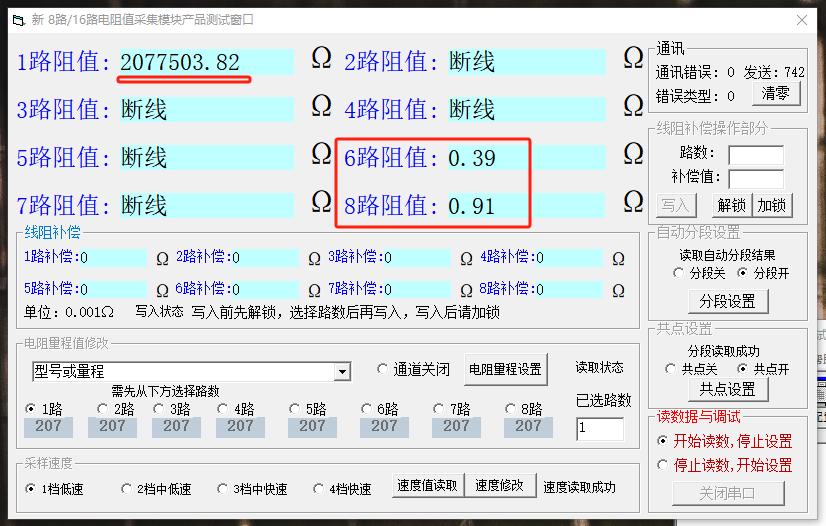
Task: Focus the 补偿值 input field
Action: (755, 179)
